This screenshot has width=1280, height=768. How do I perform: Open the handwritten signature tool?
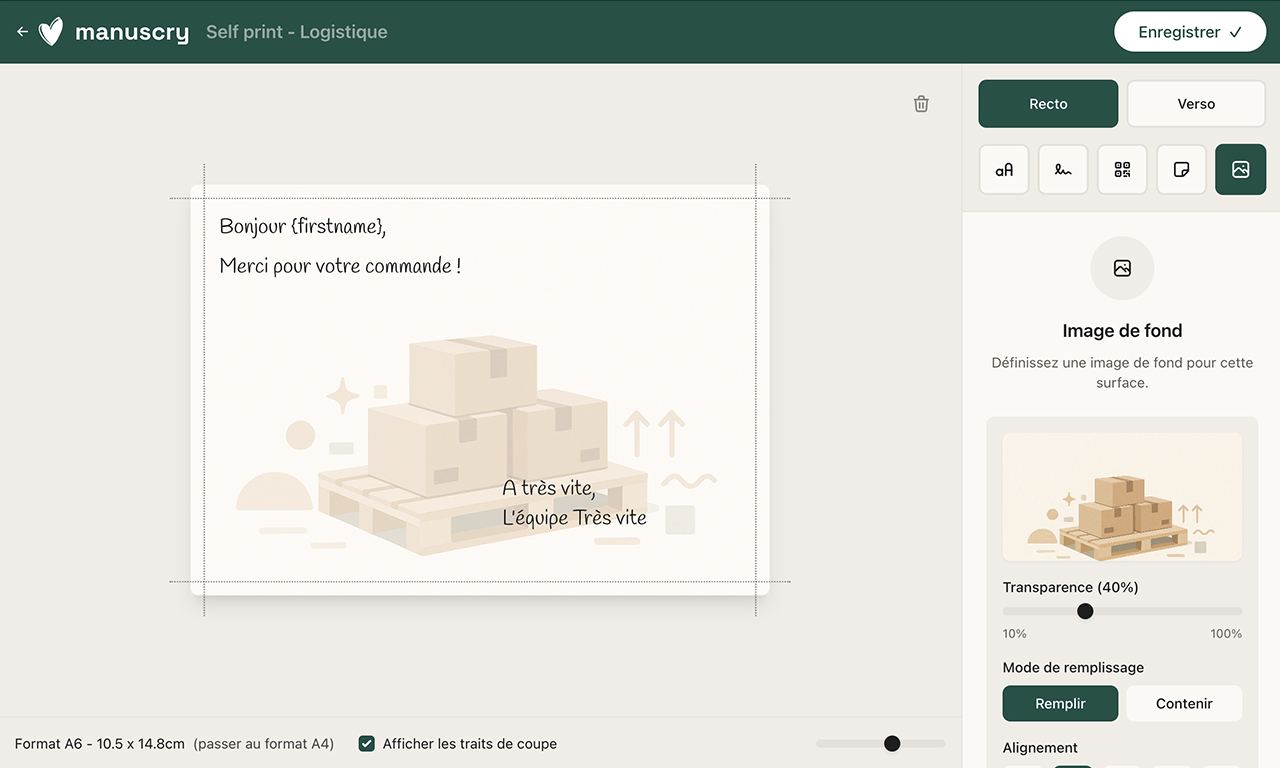tap(1063, 169)
